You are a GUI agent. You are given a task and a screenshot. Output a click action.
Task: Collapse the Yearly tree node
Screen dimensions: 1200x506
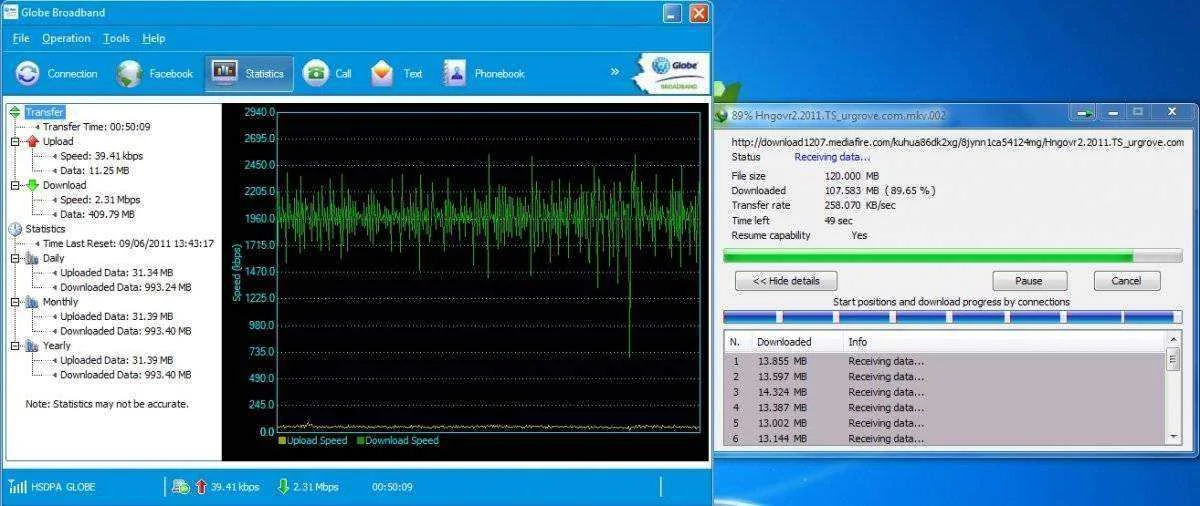click(15, 345)
